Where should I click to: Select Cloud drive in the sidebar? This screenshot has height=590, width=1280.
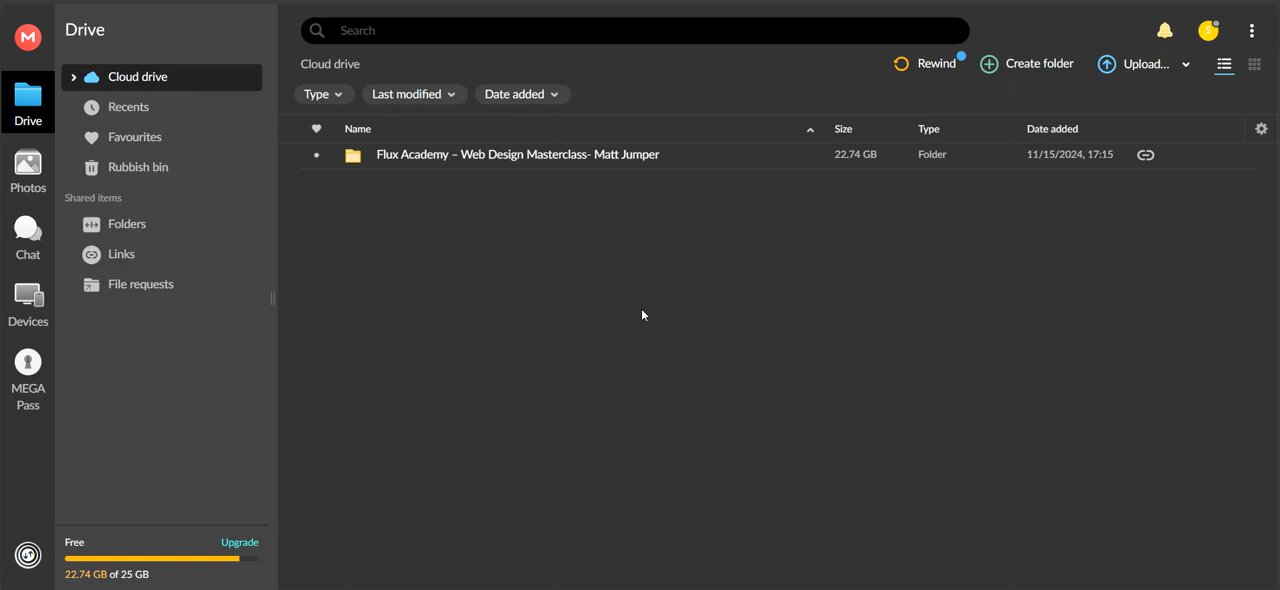(162, 77)
